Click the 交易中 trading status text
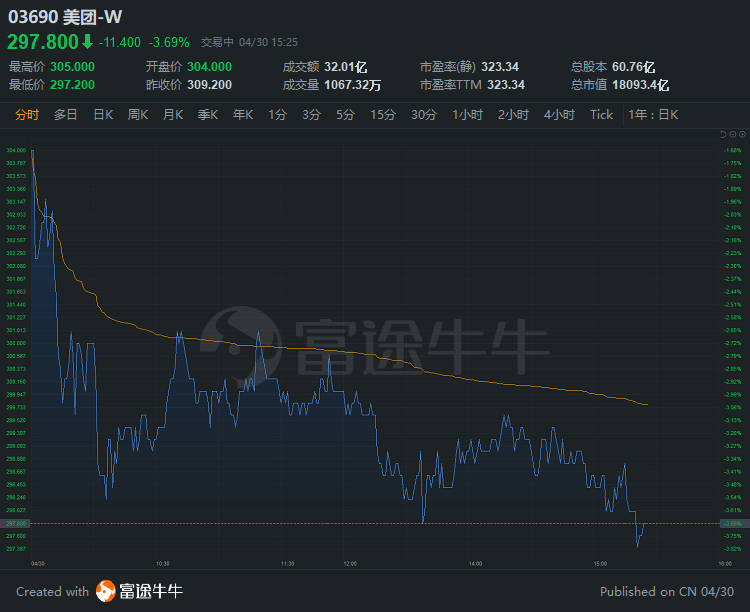750x612 pixels. [217, 43]
